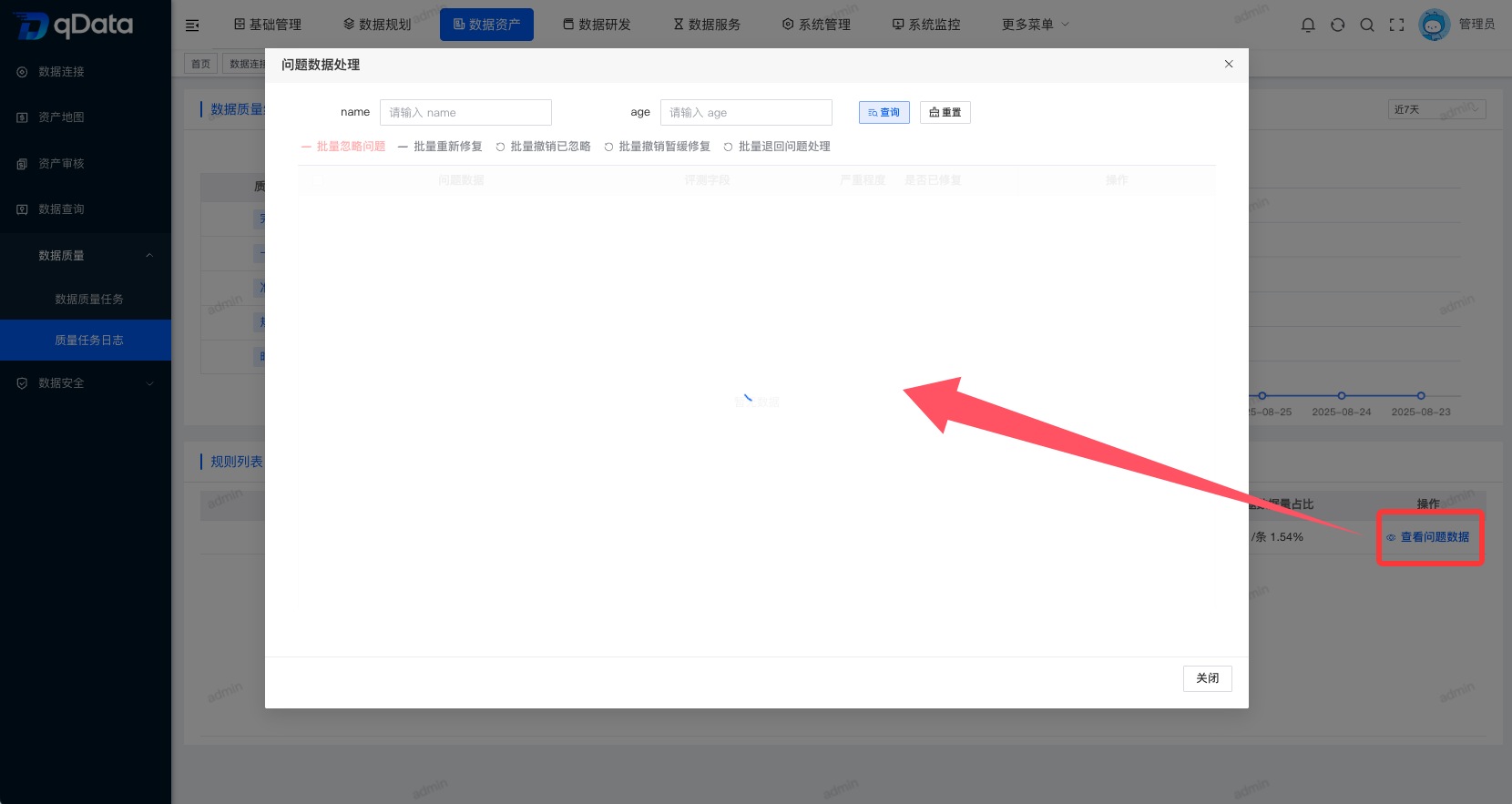Click the 管理员 username label
Screen dimensions: 1512x804
1476,25
